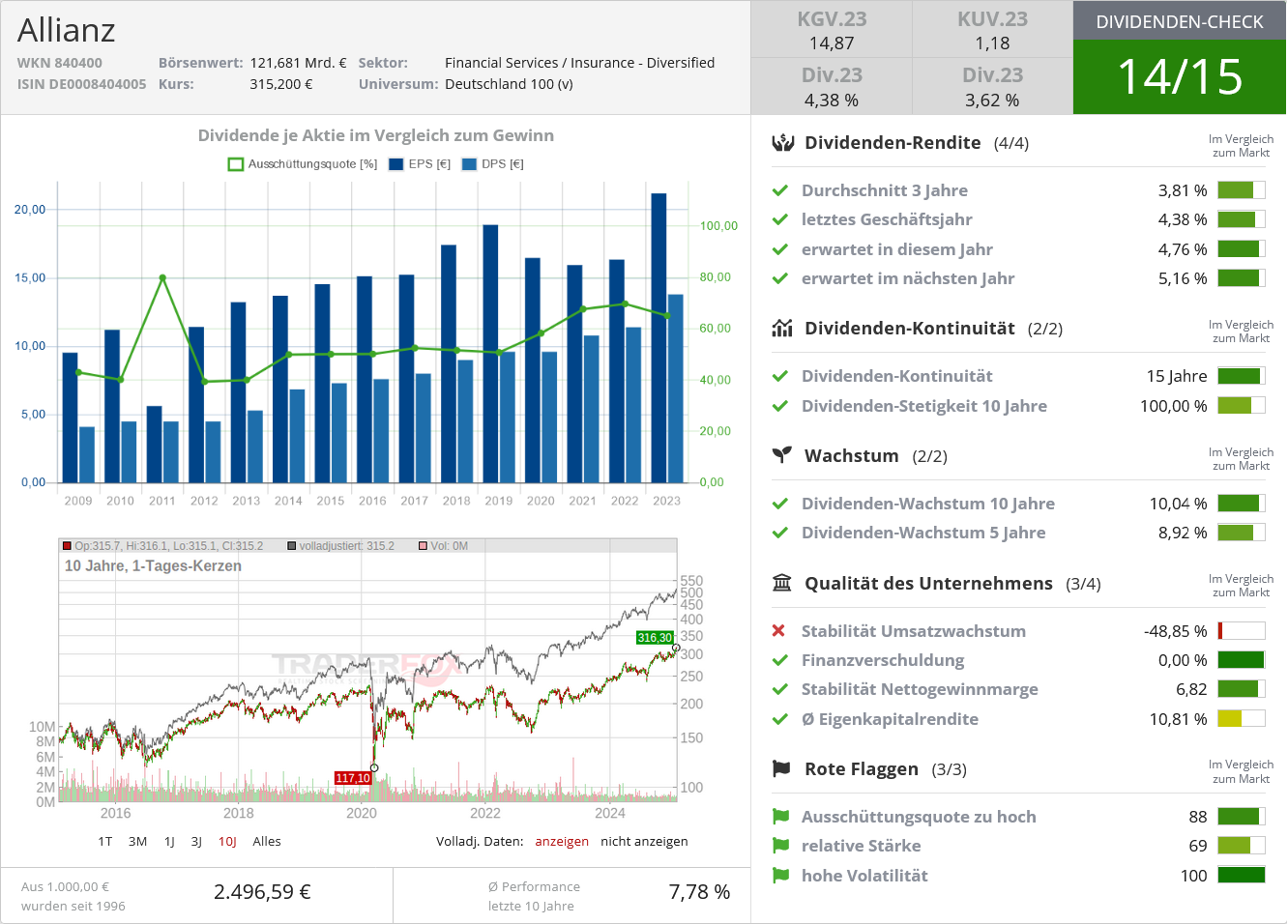Click the 14/15 score box
The image size is (1288, 924).
[x=1180, y=77]
